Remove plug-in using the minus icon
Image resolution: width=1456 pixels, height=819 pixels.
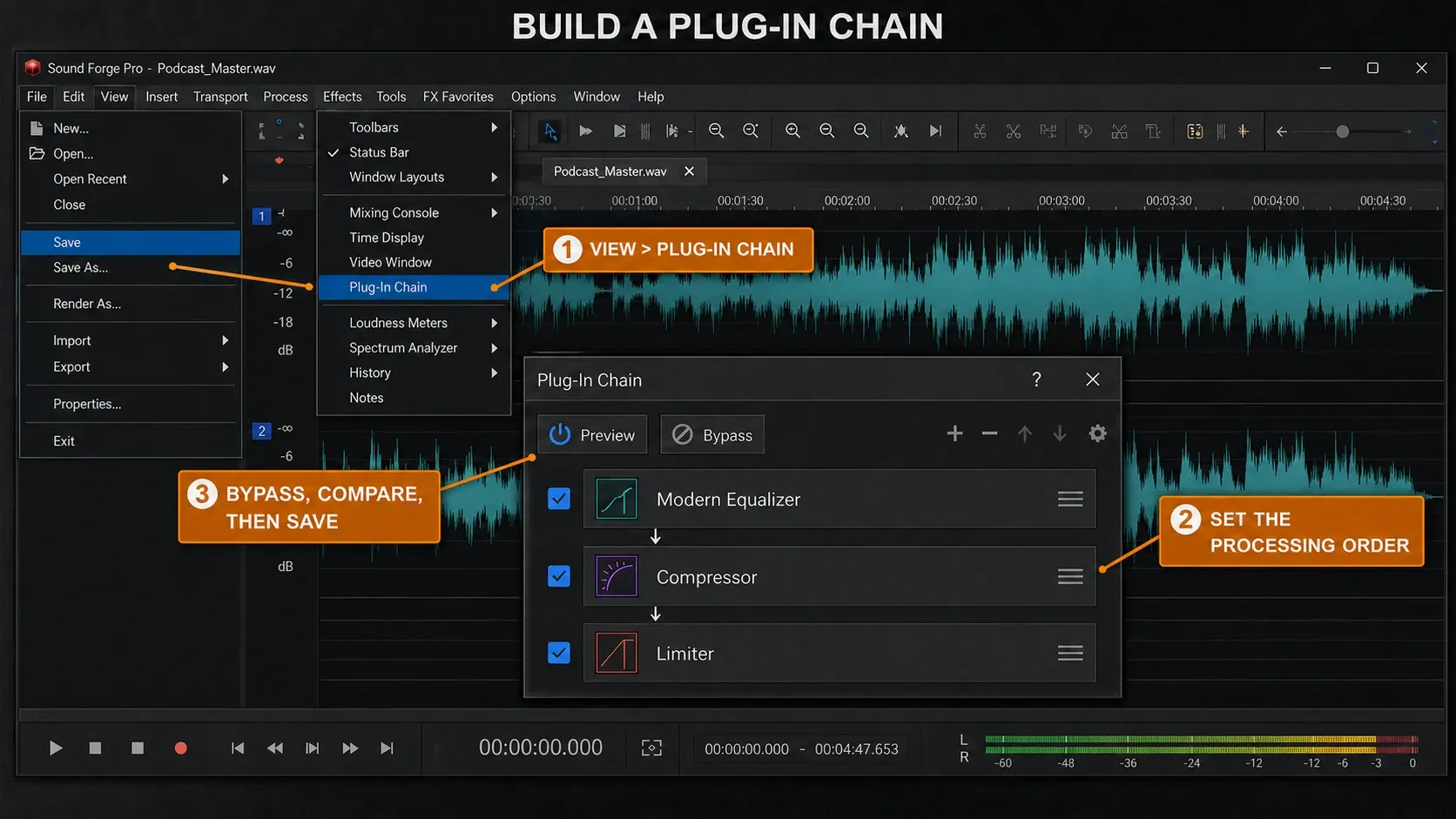[x=989, y=433]
